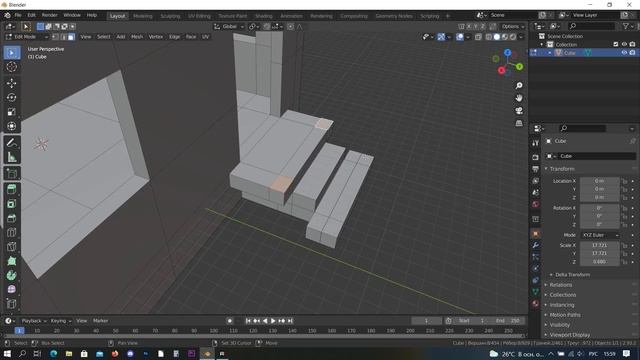The image size is (640, 360).
Task: Select the Transform tool
Action: click(x=11, y=126)
